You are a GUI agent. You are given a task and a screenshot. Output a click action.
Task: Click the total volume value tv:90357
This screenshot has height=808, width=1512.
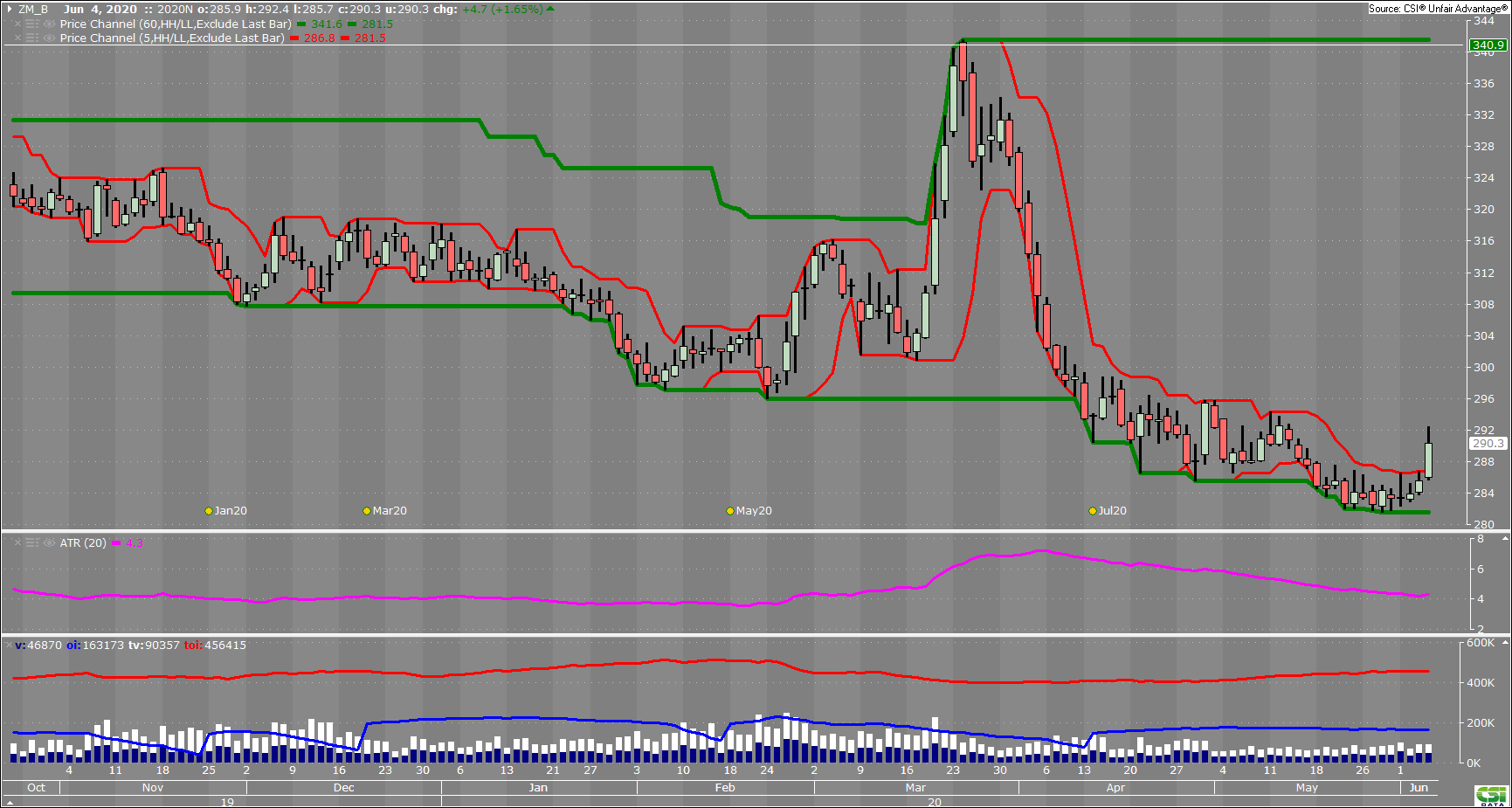coord(154,646)
